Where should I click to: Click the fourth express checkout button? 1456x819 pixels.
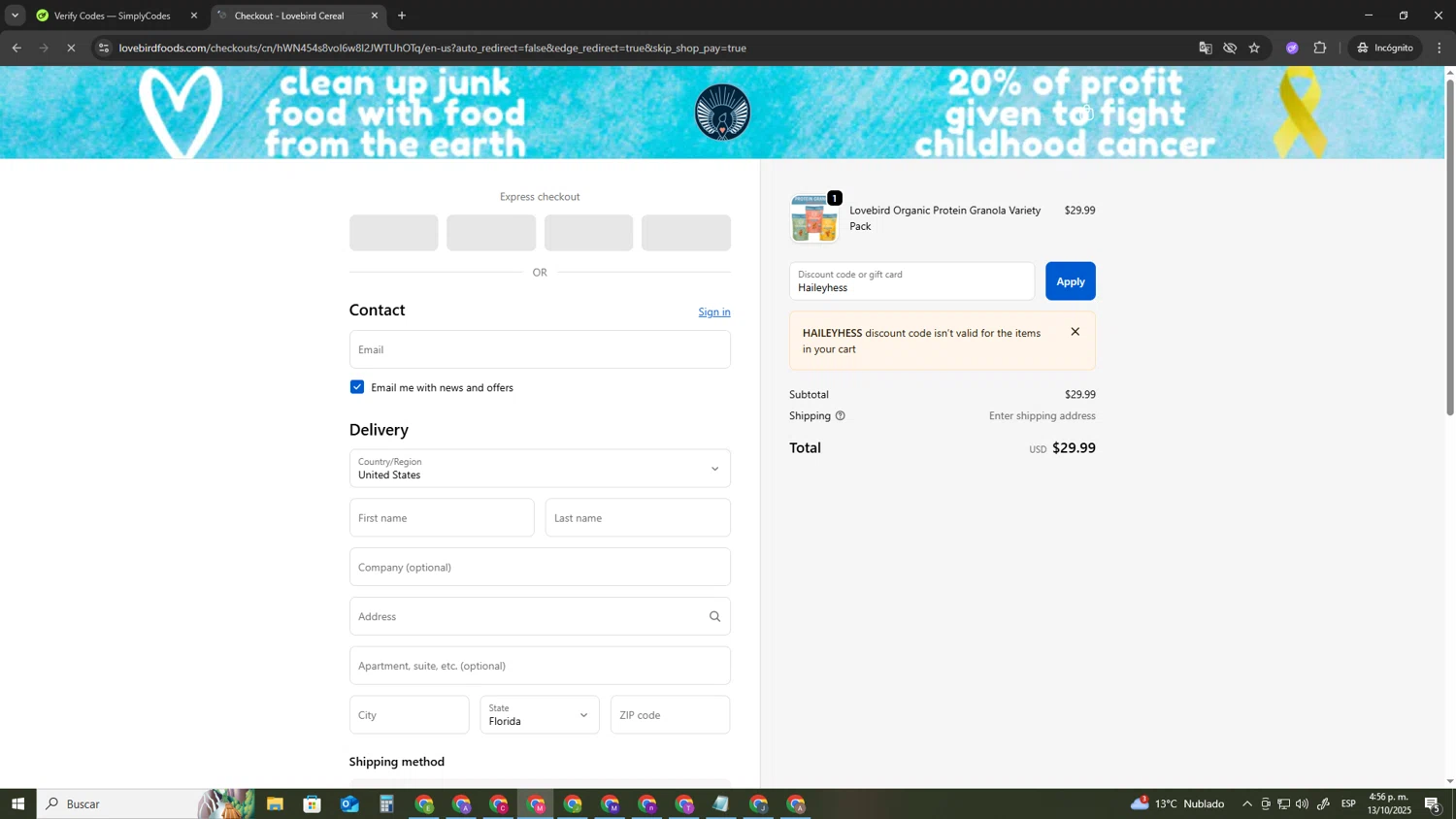coord(686,233)
